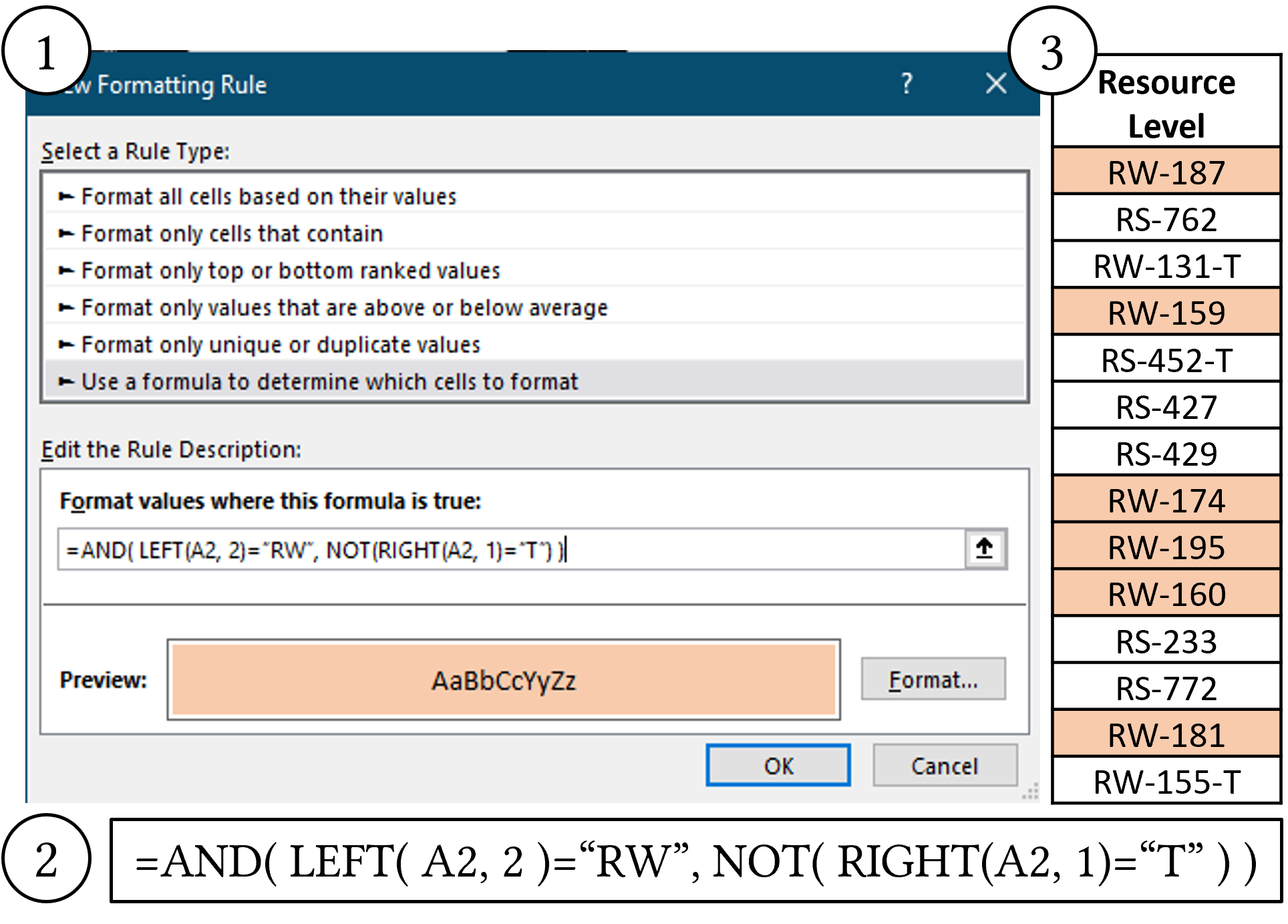Cancel the New Formatting Rule dialog

[x=945, y=766]
